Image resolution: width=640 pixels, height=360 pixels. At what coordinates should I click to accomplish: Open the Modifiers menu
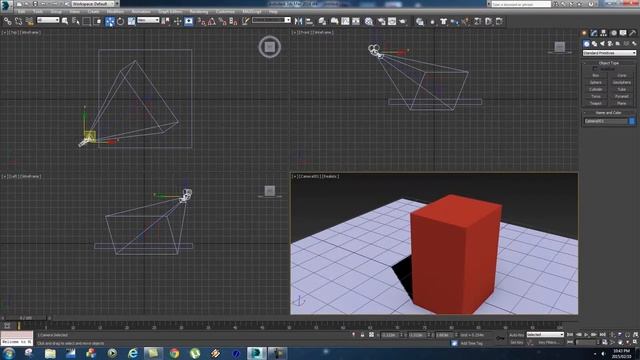coord(116,12)
